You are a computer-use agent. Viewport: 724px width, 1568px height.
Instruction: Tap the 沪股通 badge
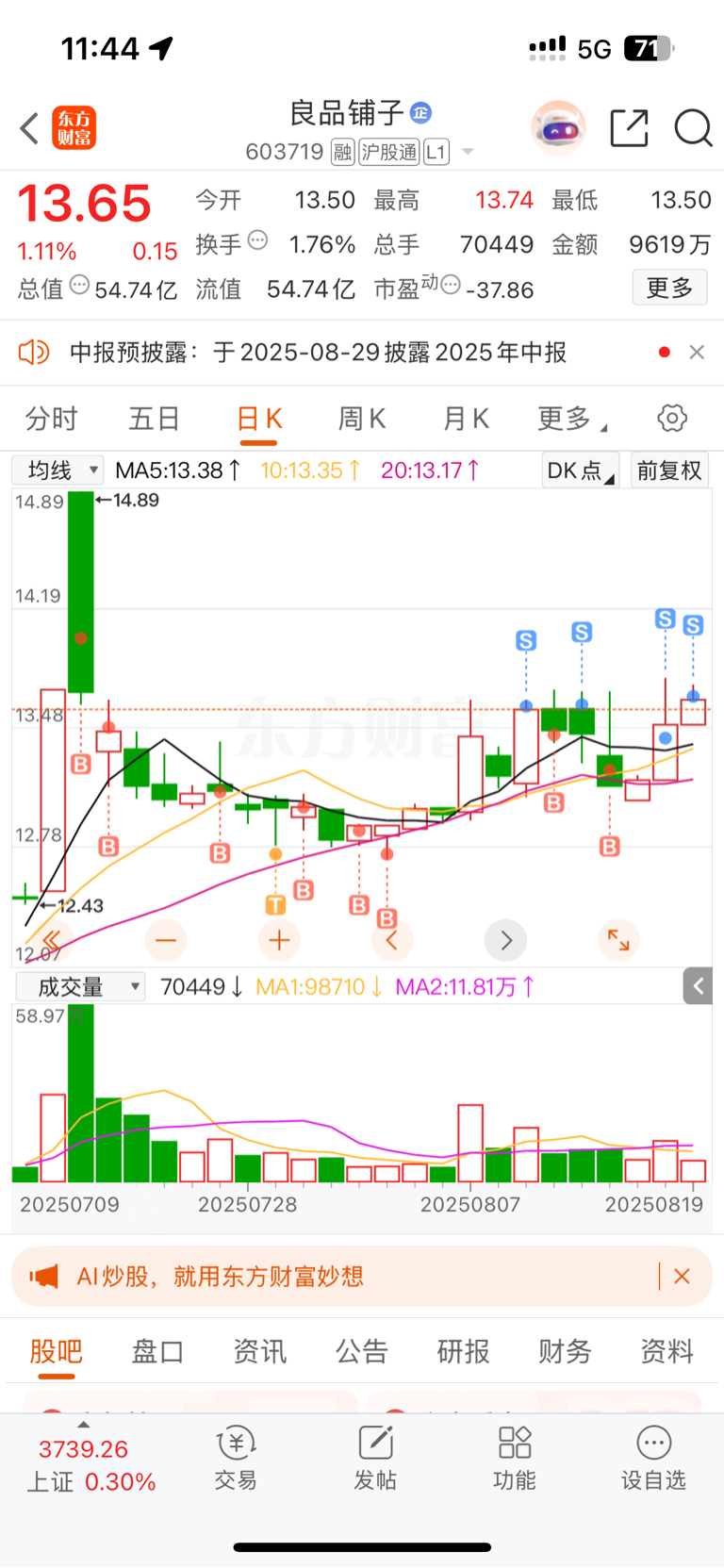[388, 152]
